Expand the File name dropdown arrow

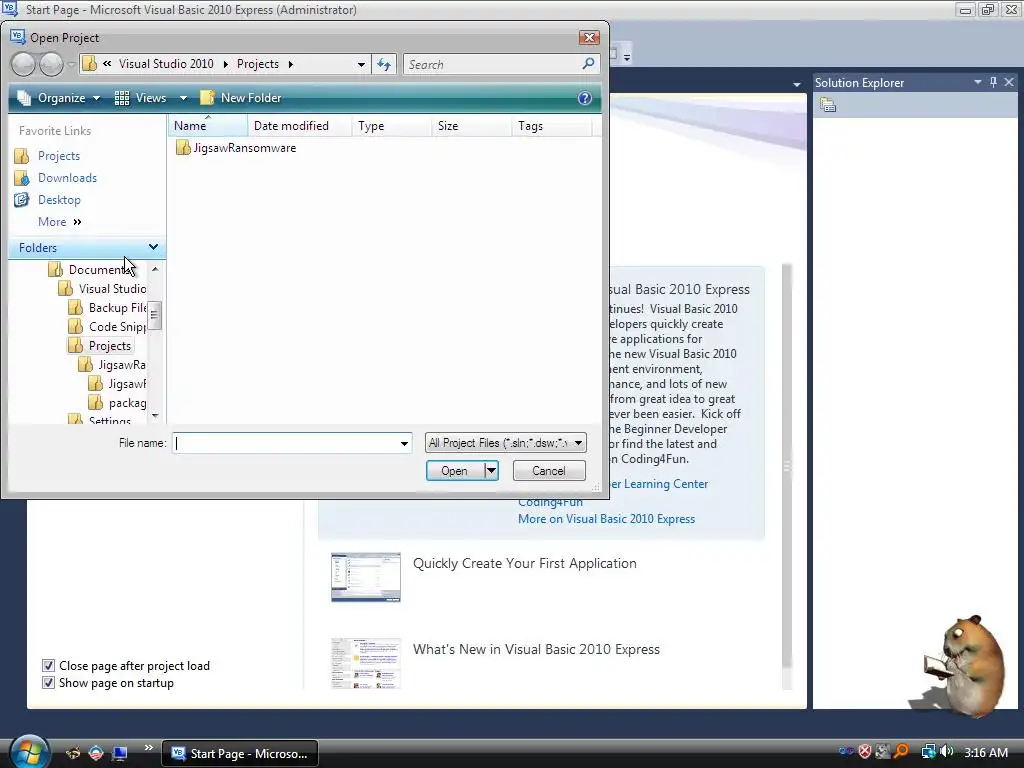coord(405,443)
